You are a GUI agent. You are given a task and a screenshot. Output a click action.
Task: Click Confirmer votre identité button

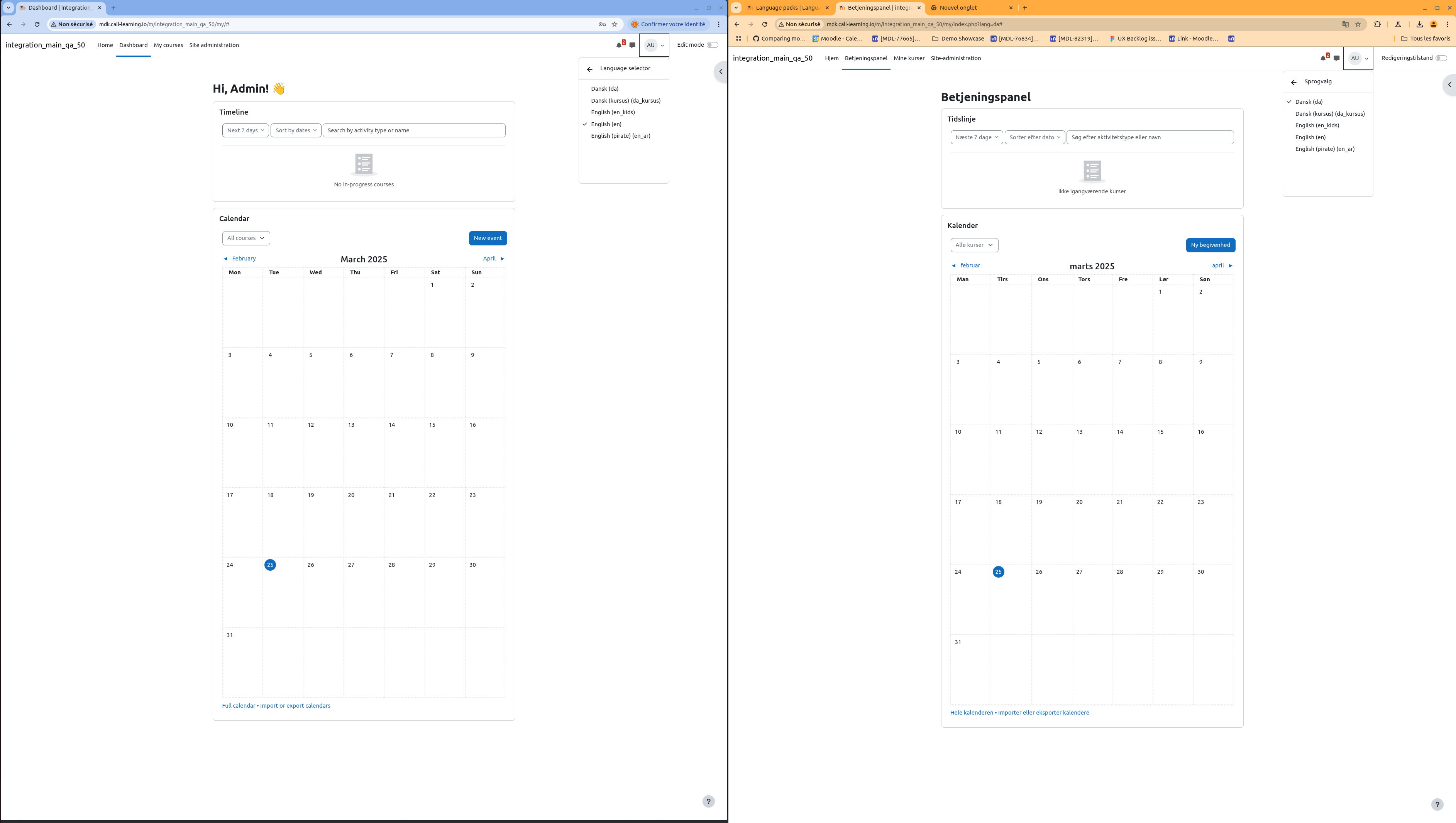coord(668,24)
